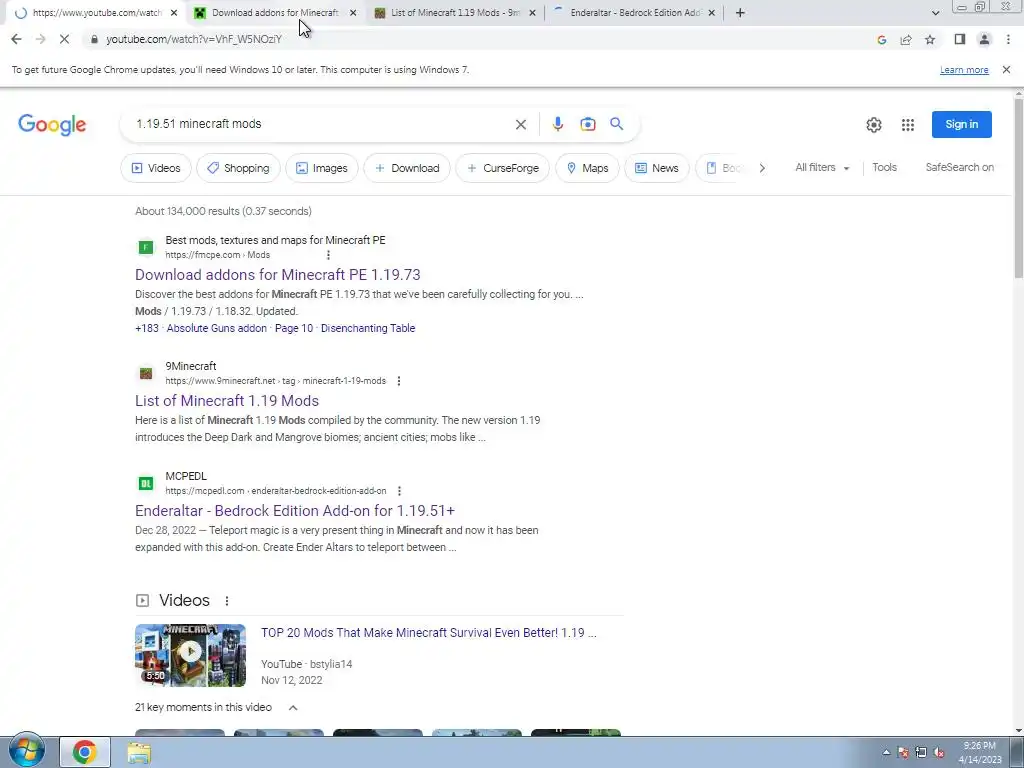This screenshot has width=1024, height=768.
Task: Open Windows Start menu orb
Action: tap(27, 750)
